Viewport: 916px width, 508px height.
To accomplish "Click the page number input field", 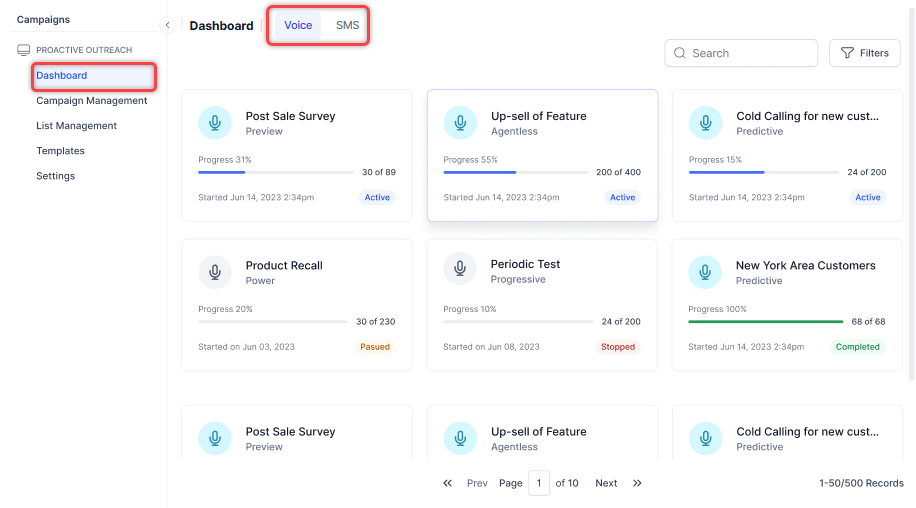I will tap(539, 483).
